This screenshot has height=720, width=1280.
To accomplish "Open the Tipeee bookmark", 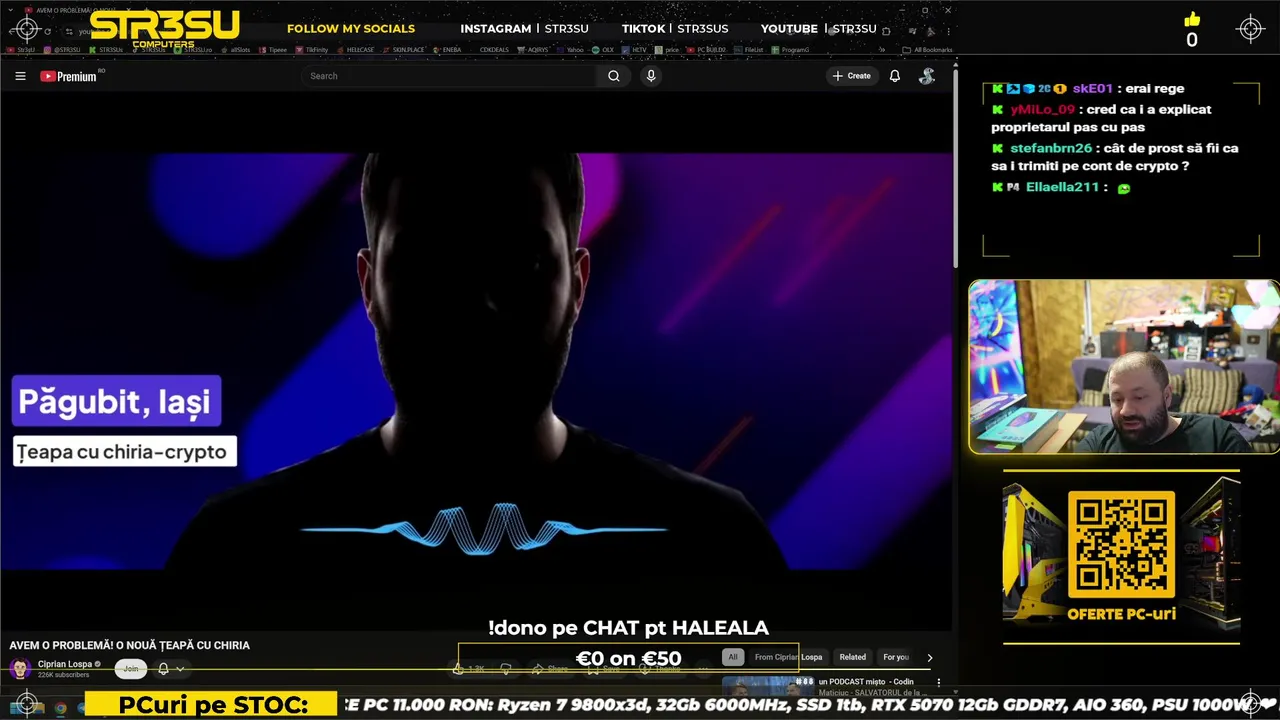I will pos(272,49).
